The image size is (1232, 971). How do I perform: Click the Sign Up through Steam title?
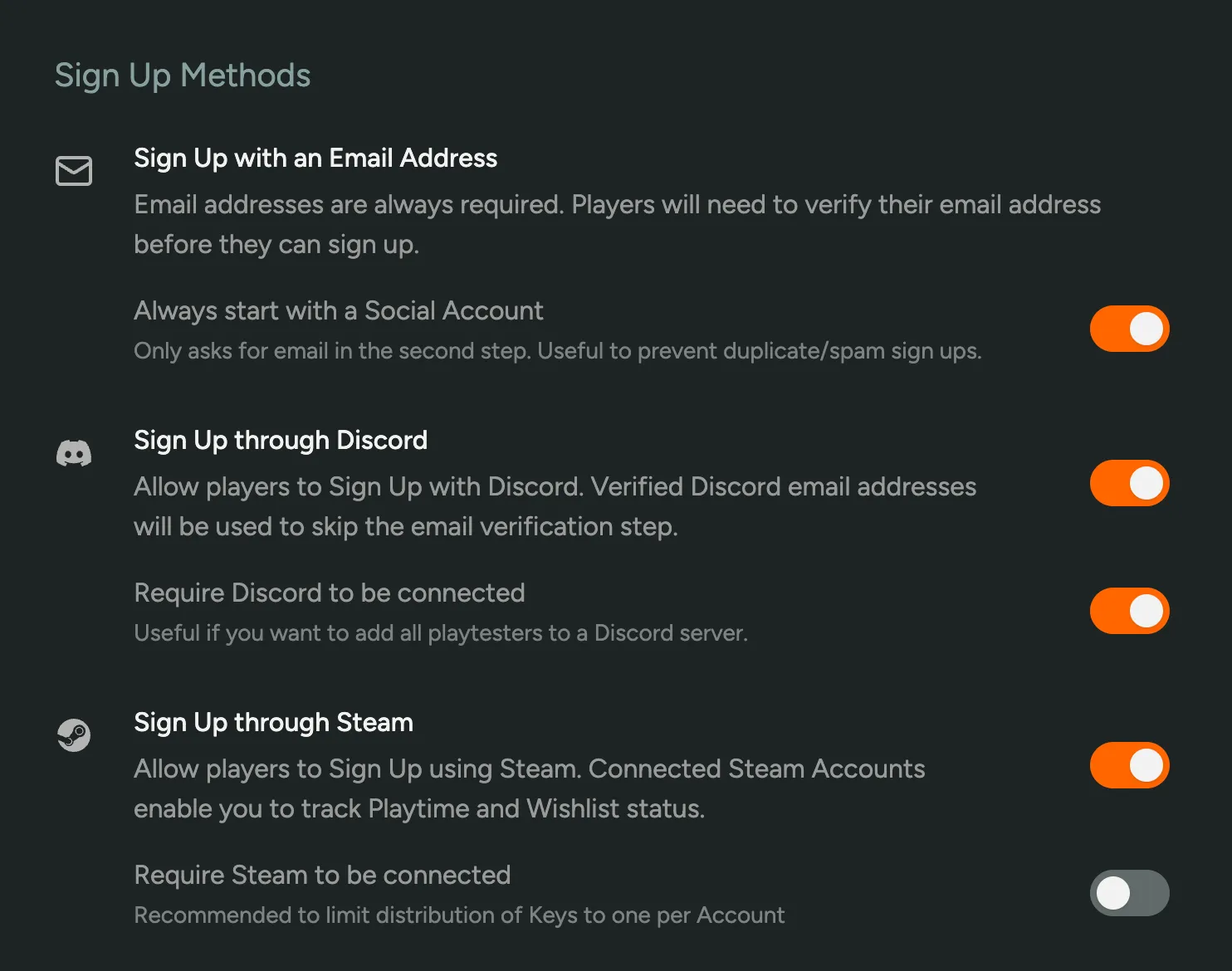click(273, 722)
